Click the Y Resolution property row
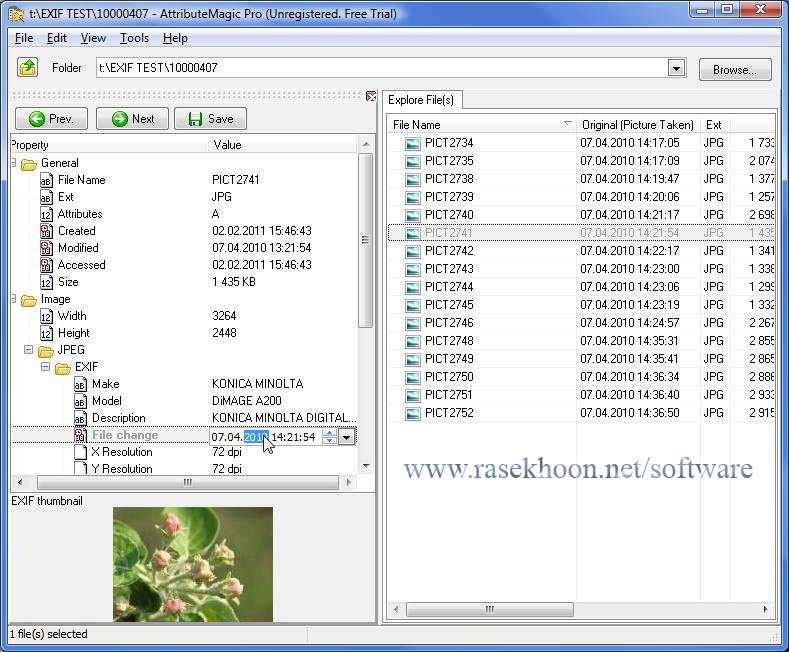This screenshot has width=789, height=652. point(184,468)
